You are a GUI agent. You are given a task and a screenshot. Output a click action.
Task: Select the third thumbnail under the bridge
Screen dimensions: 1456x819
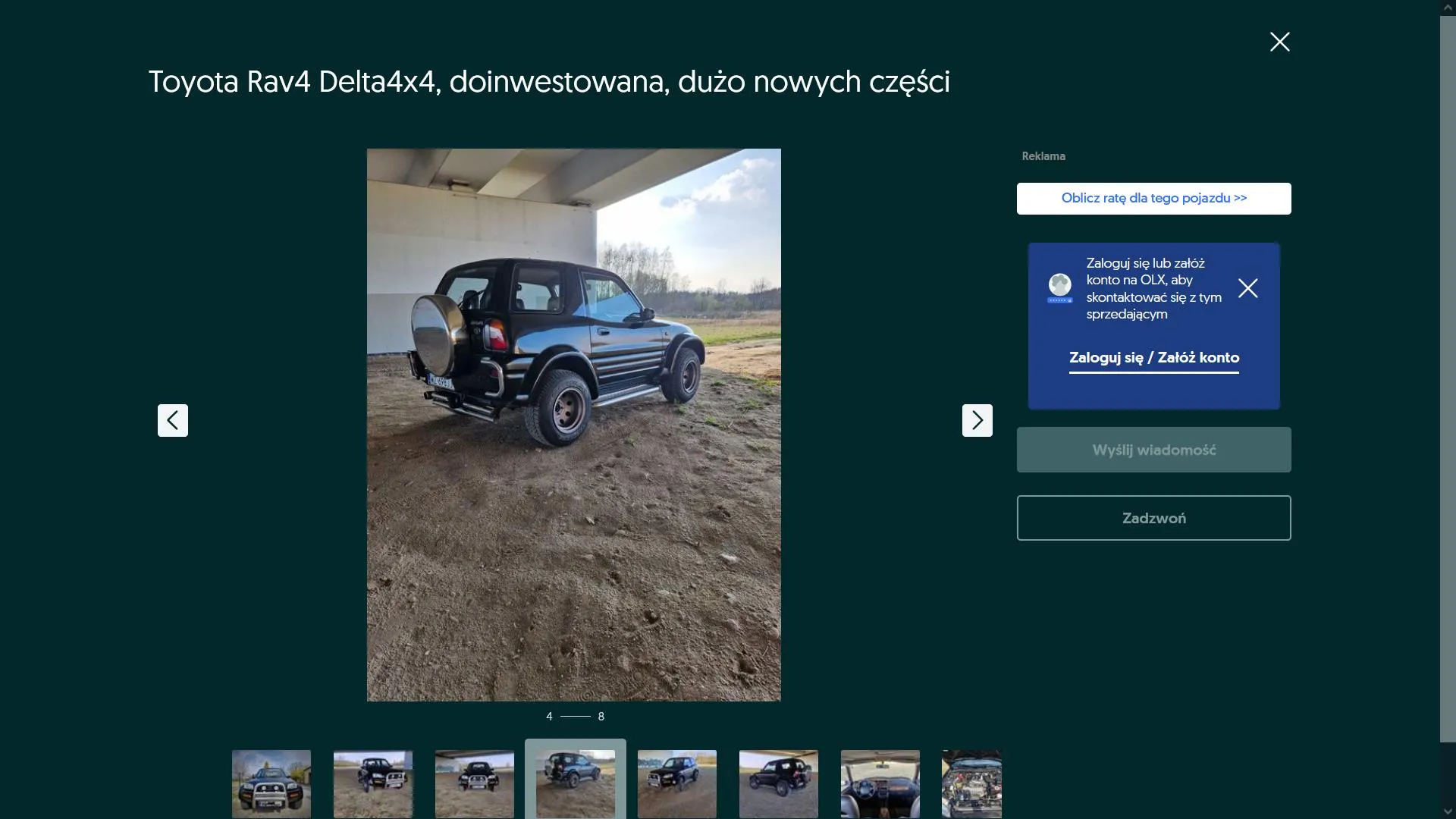pyautogui.click(x=475, y=784)
